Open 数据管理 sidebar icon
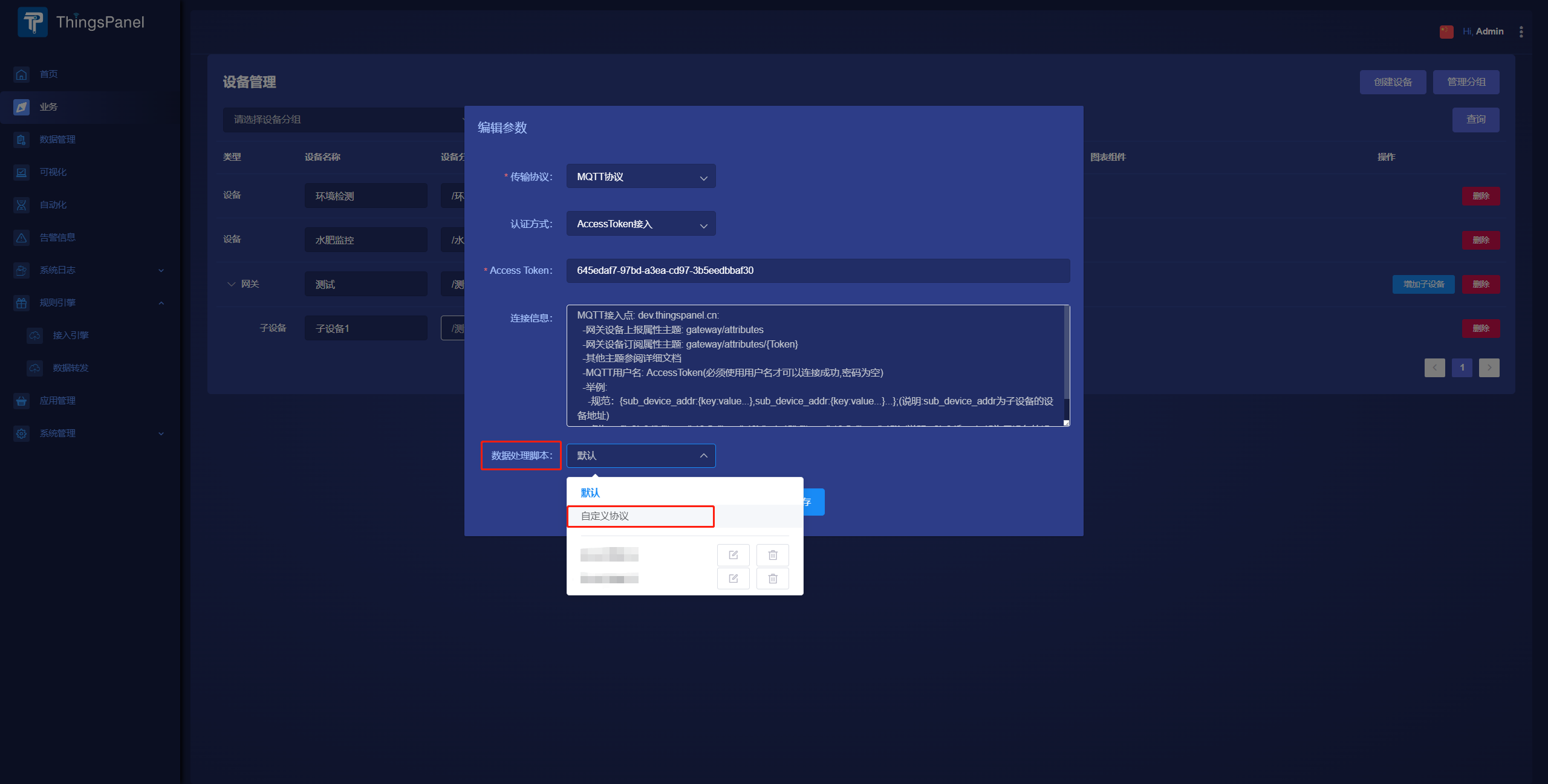1548x784 pixels. [22, 140]
